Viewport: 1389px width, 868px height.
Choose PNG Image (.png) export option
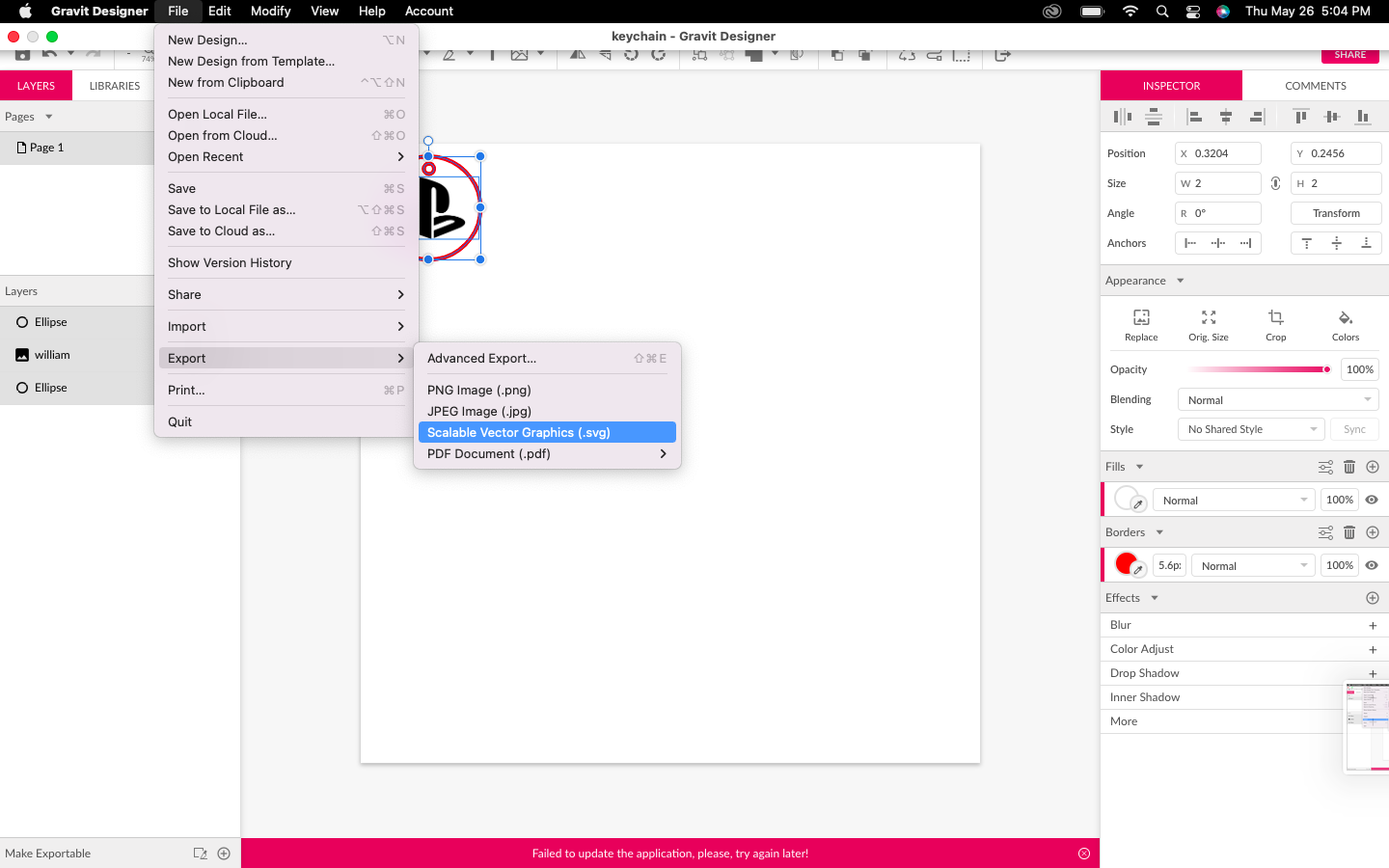(x=547, y=390)
